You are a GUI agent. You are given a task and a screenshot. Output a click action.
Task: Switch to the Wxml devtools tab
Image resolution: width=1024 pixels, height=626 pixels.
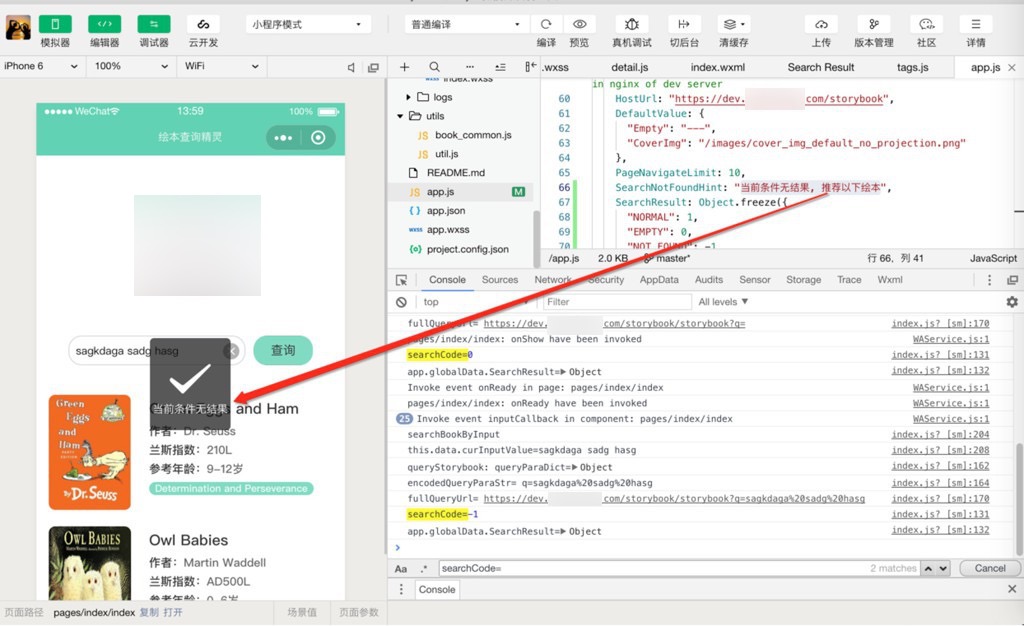(889, 280)
